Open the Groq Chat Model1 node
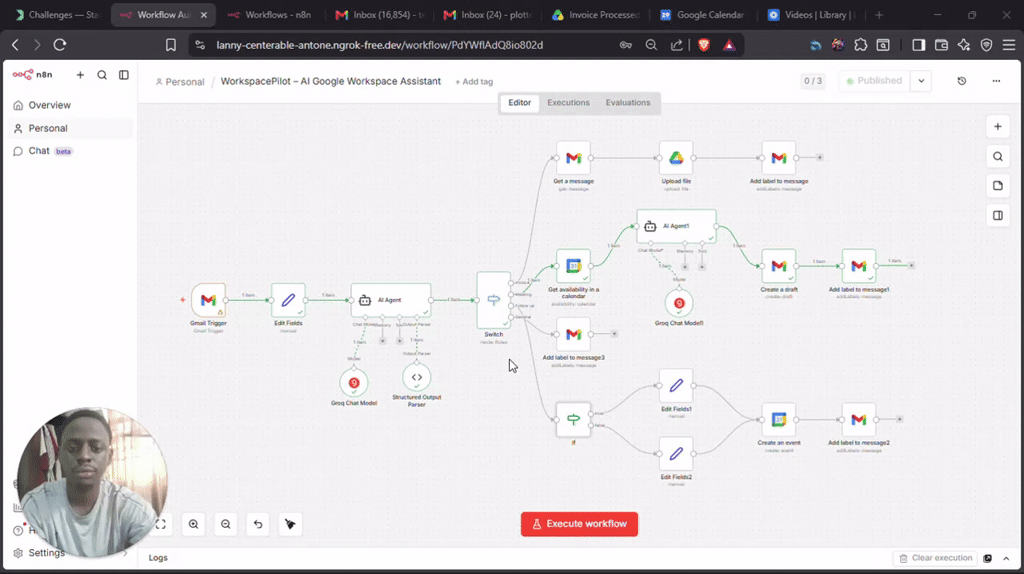Image resolution: width=1024 pixels, height=574 pixels. 679,303
